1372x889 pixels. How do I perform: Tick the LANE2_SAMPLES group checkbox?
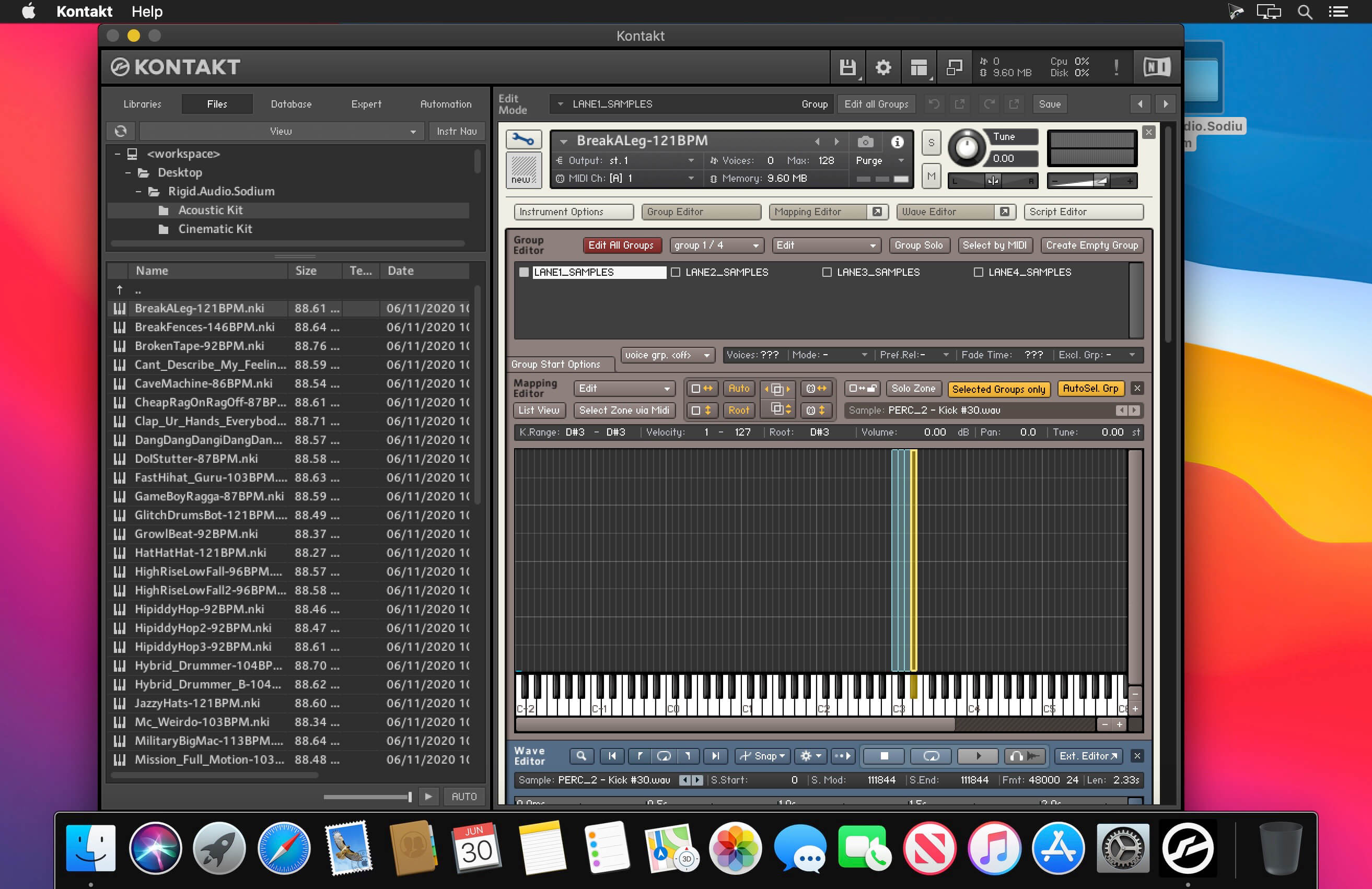point(676,272)
